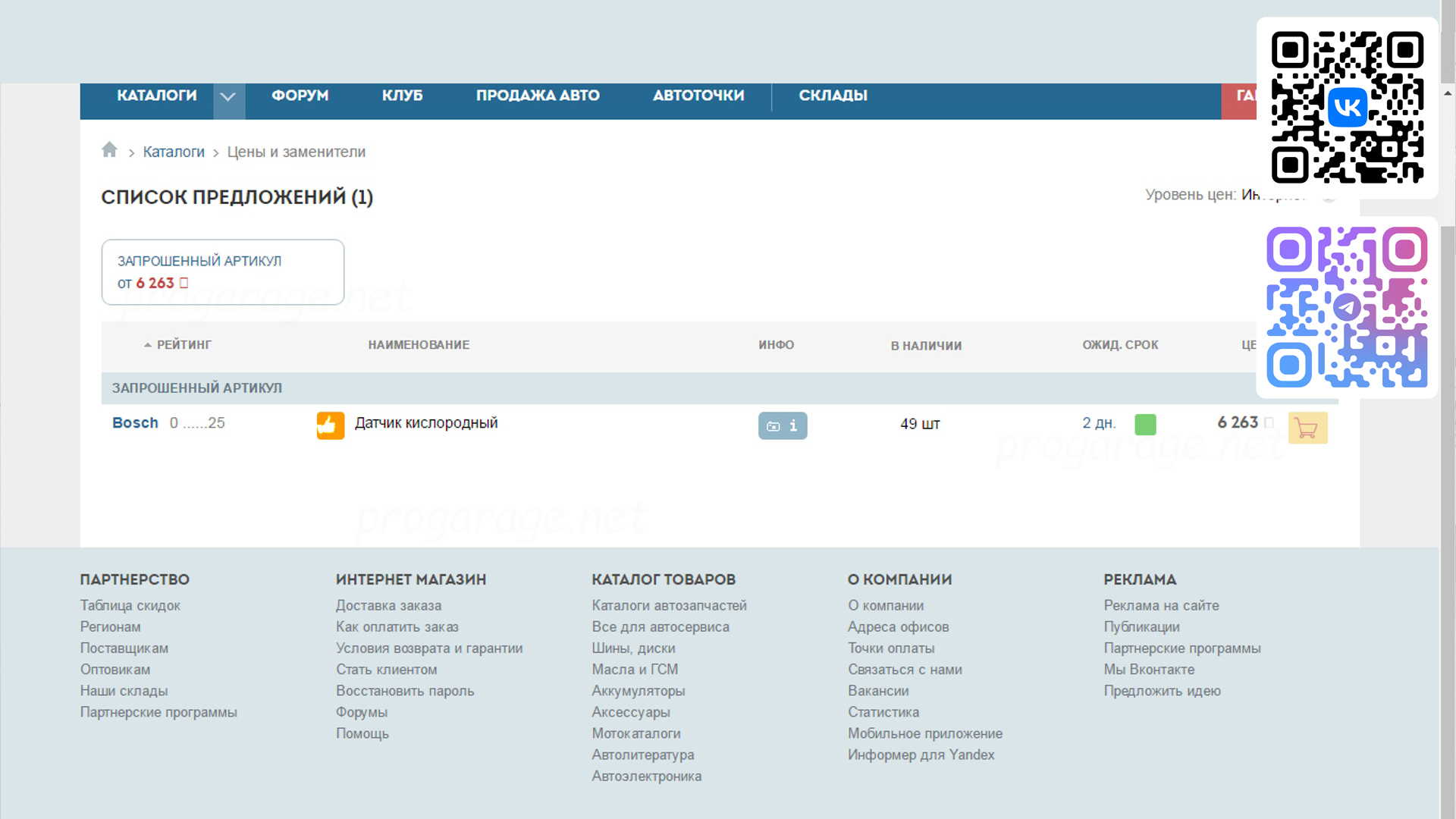Click the orange thumbs-up rating icon
The image size is (1456, 819).
[330, 425]
